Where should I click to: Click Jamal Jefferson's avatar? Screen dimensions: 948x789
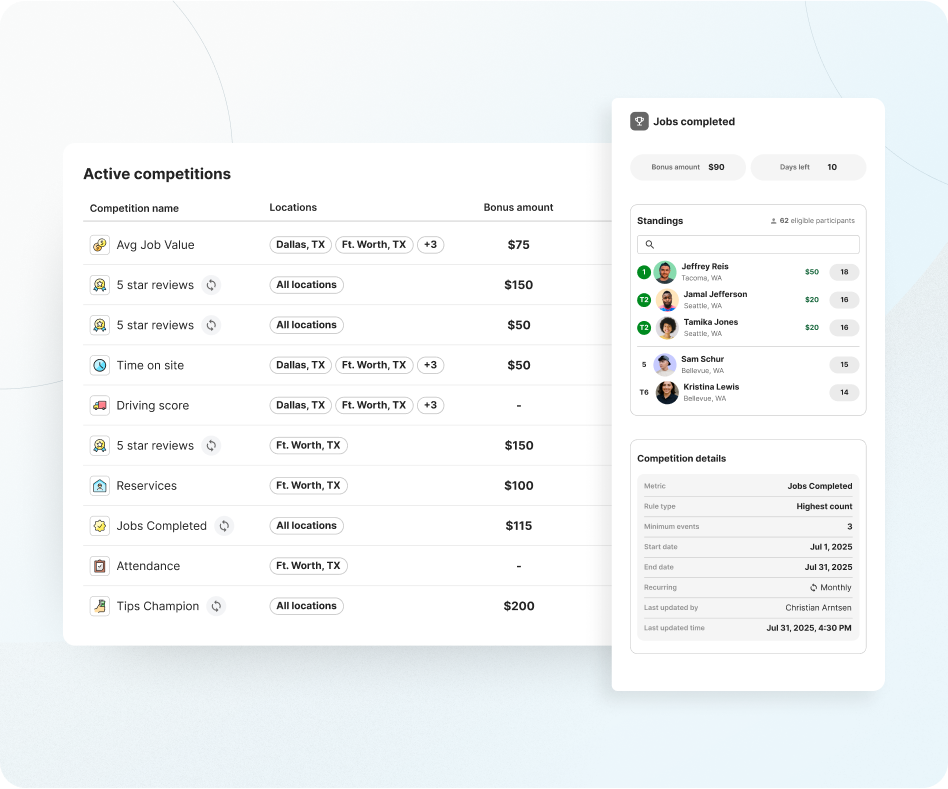tap(667, 300)
